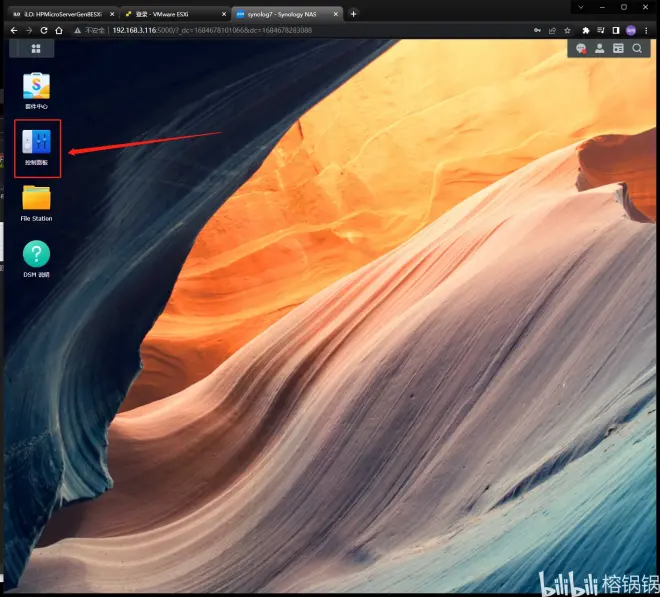Open a new browser tab

[x=354, y=14]
